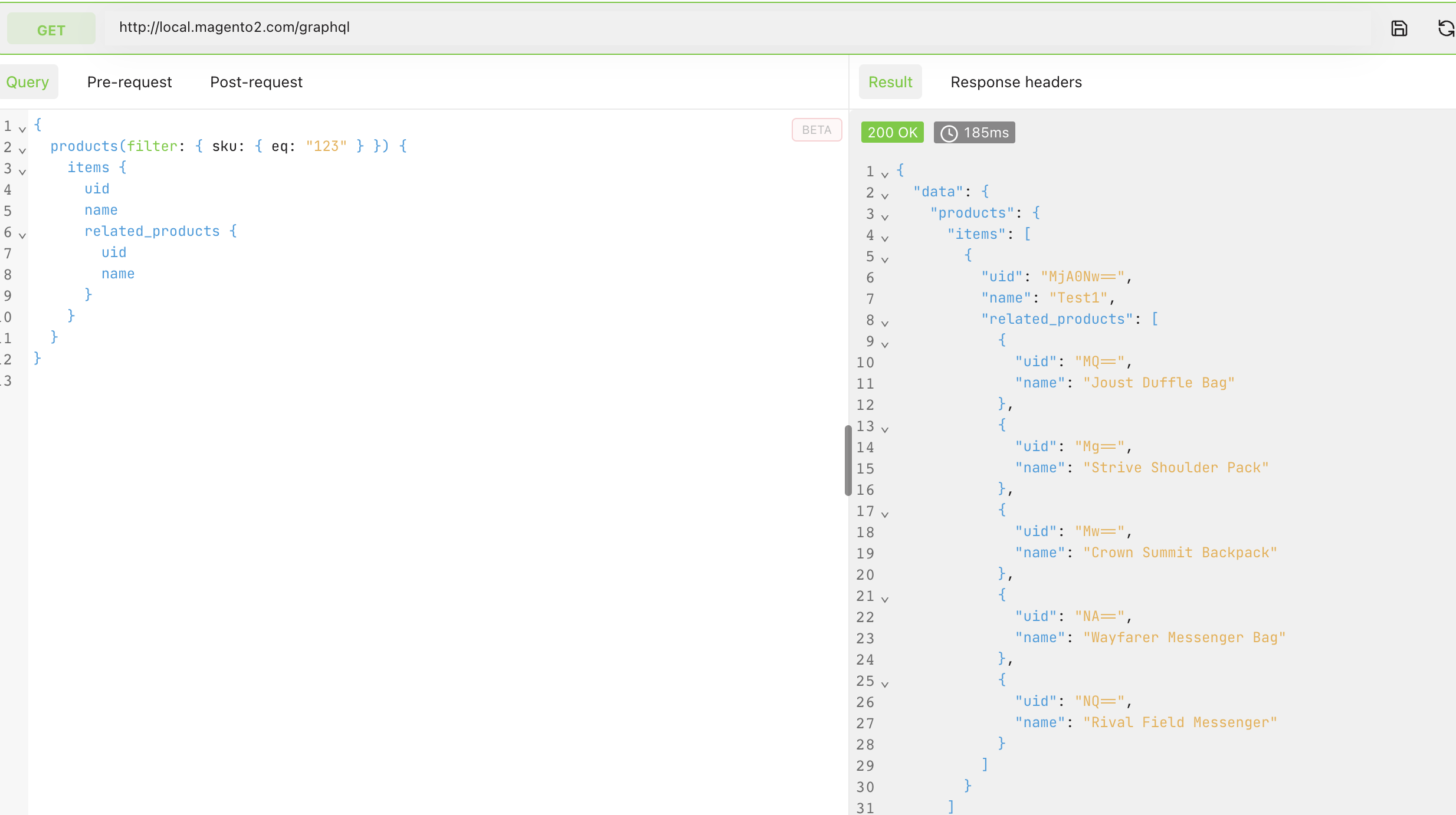1456x815 pixels.
Task: Open the Response headers tab
Action: click(x=1016, y=82)
